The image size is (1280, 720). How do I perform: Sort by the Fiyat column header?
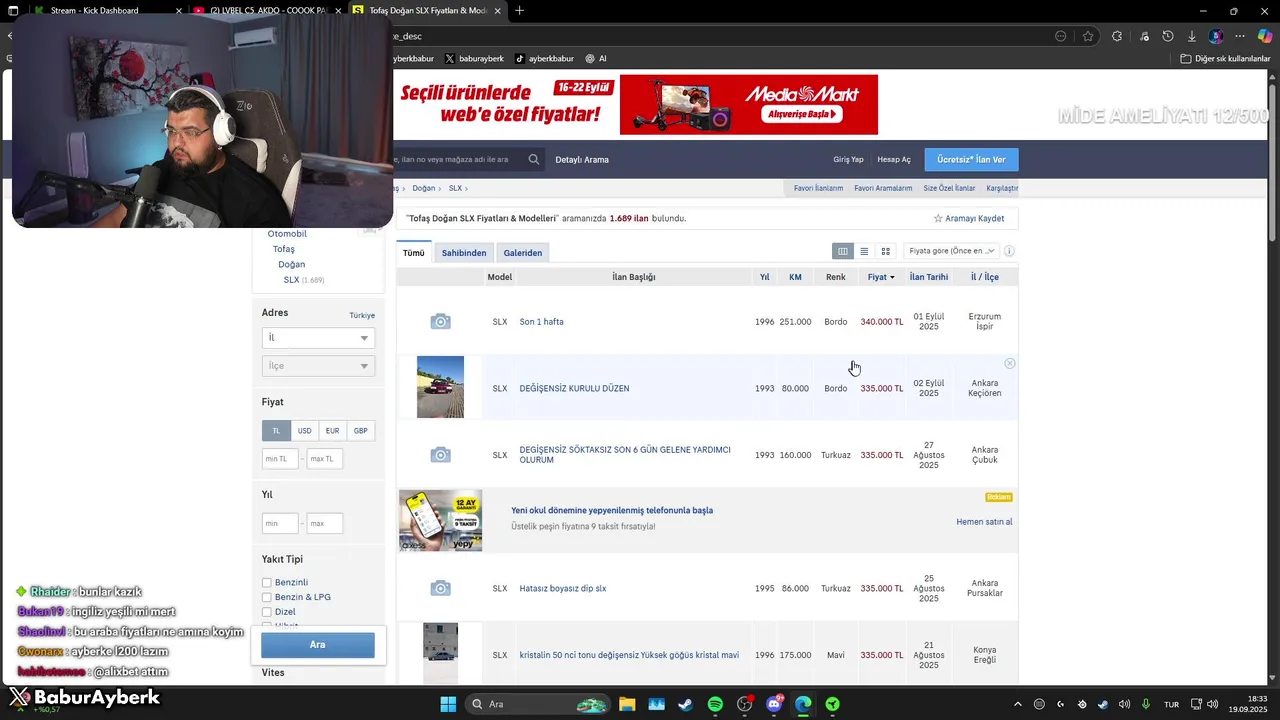click(x=881, y=277)
